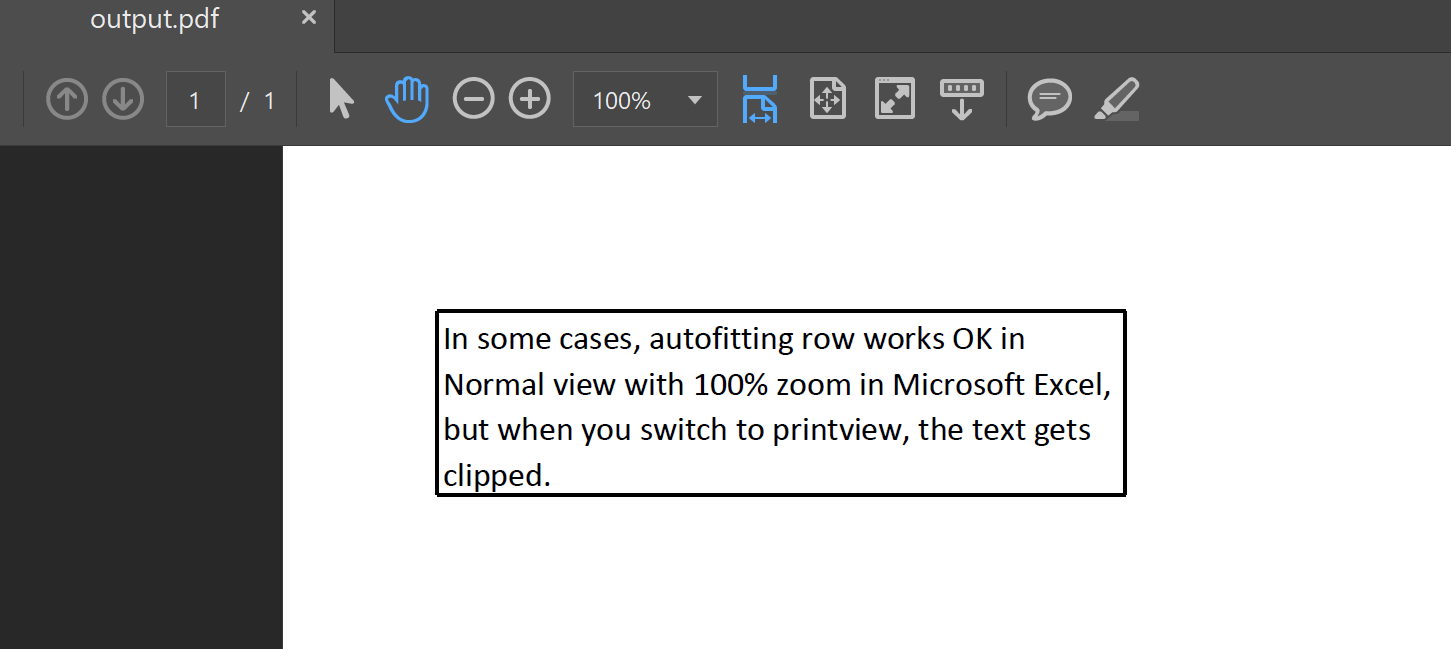Toggle fit-to-width page mode
This screenshot has height=649, width=1451.
760,98
